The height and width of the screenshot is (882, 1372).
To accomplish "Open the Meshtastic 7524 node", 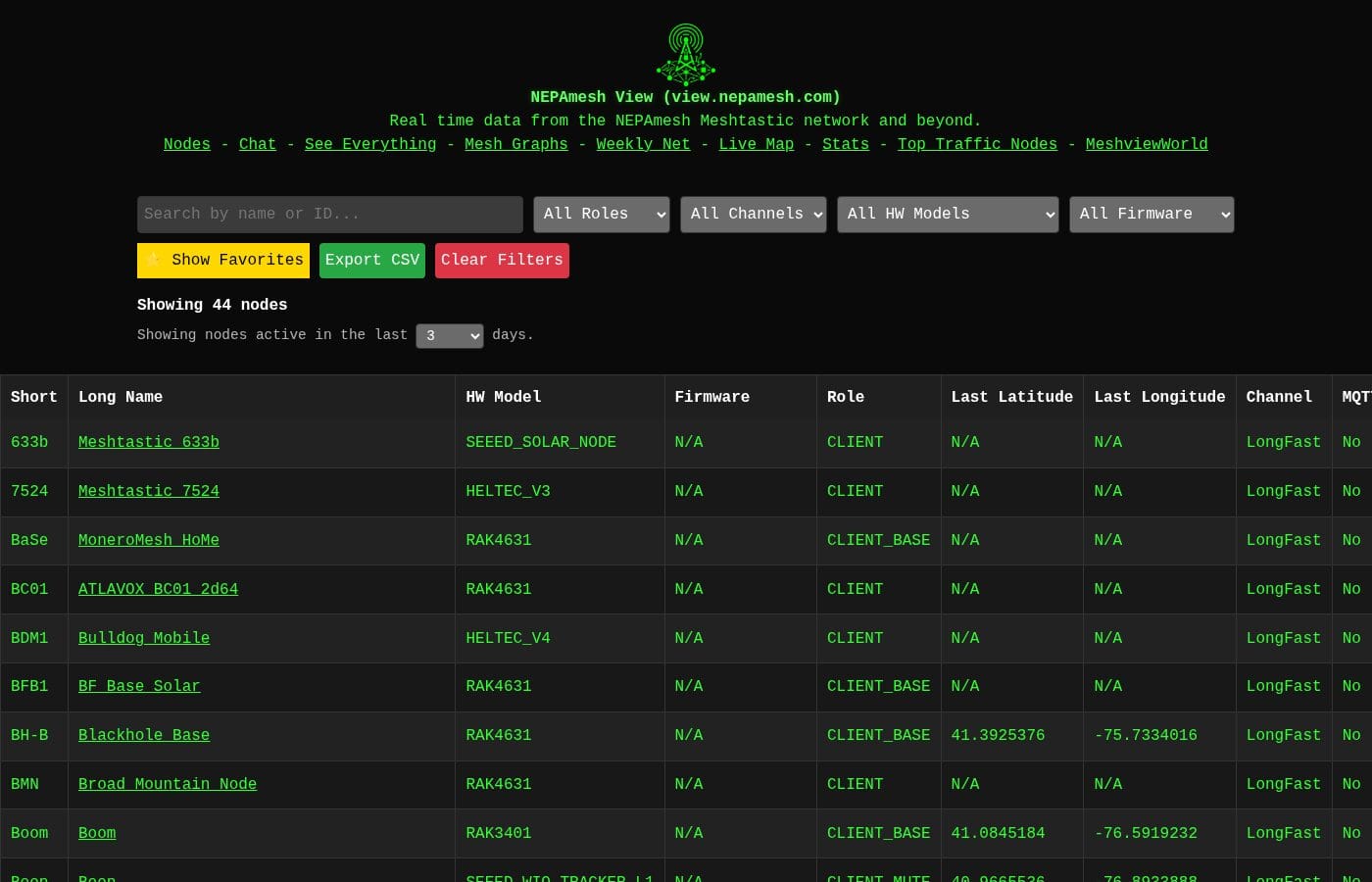I will (149, 491).
